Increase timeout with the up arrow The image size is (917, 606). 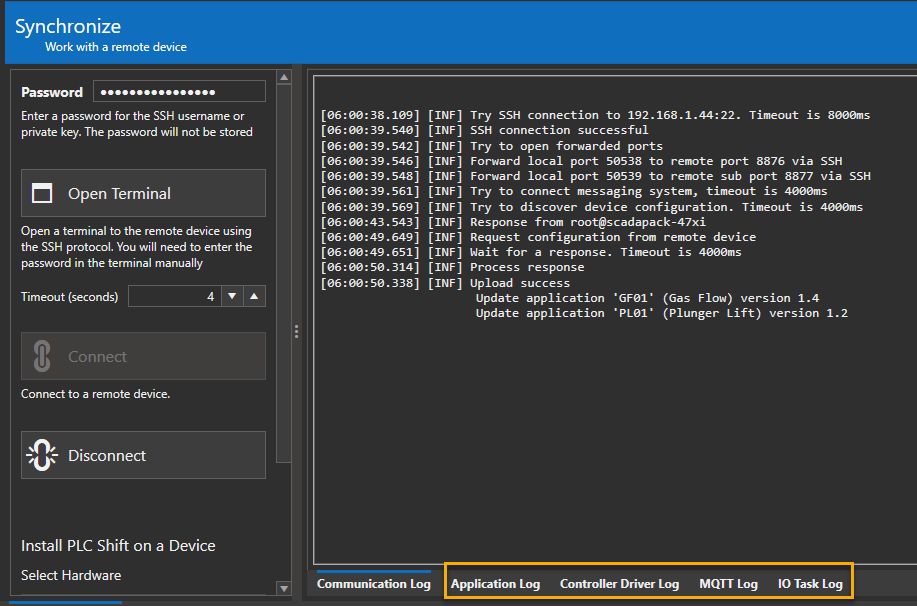pyautogui.click(x=254, y=297)
